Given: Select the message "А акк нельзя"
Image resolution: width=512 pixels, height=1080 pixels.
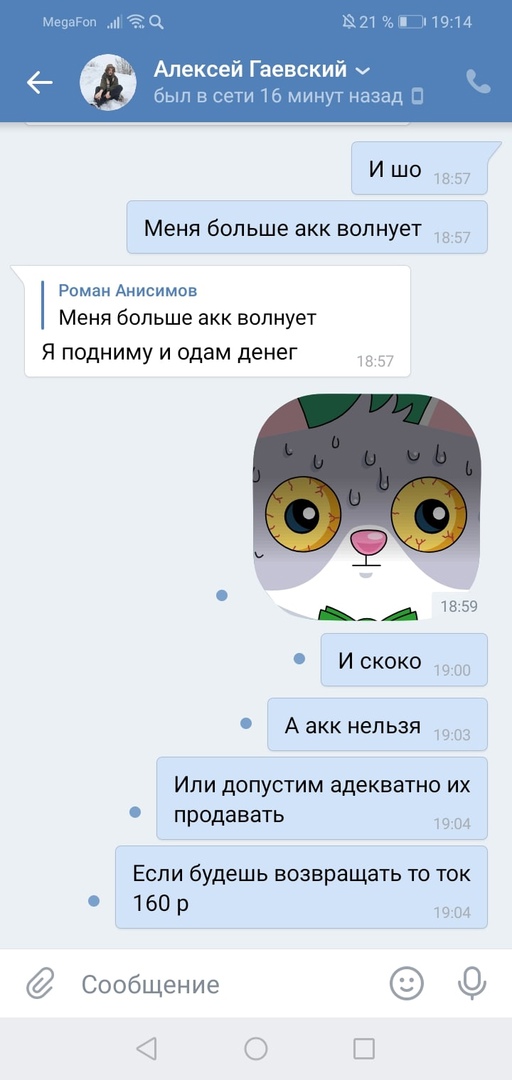Looking at the screenshot, I should [378, 725].
